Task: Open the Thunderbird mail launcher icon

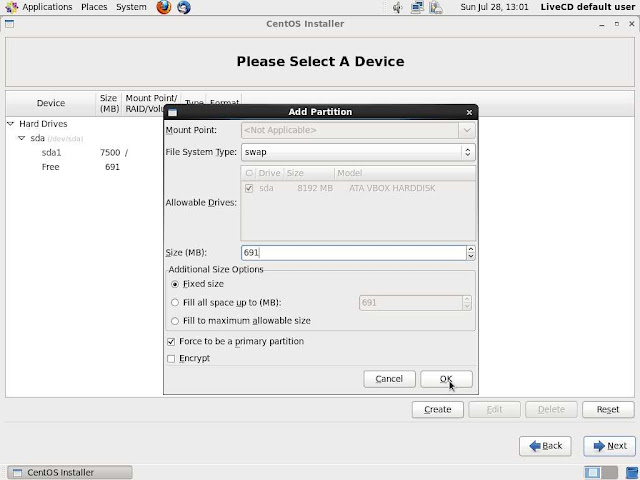Action: 184,7
